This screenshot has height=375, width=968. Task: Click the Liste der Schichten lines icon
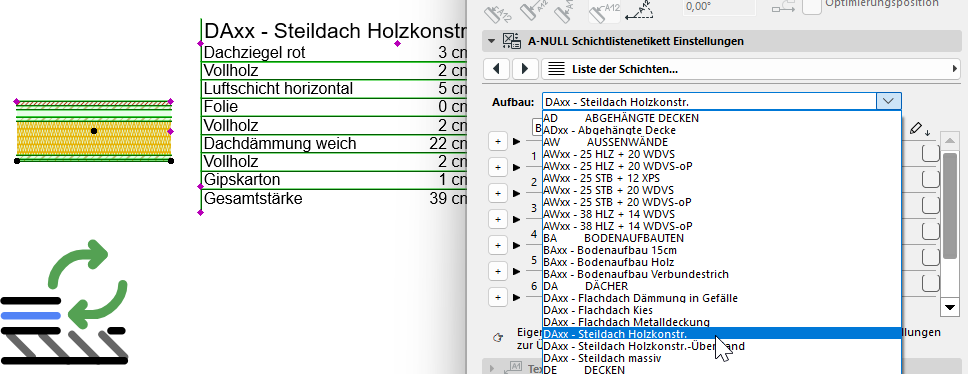click(x=556, y=69)
